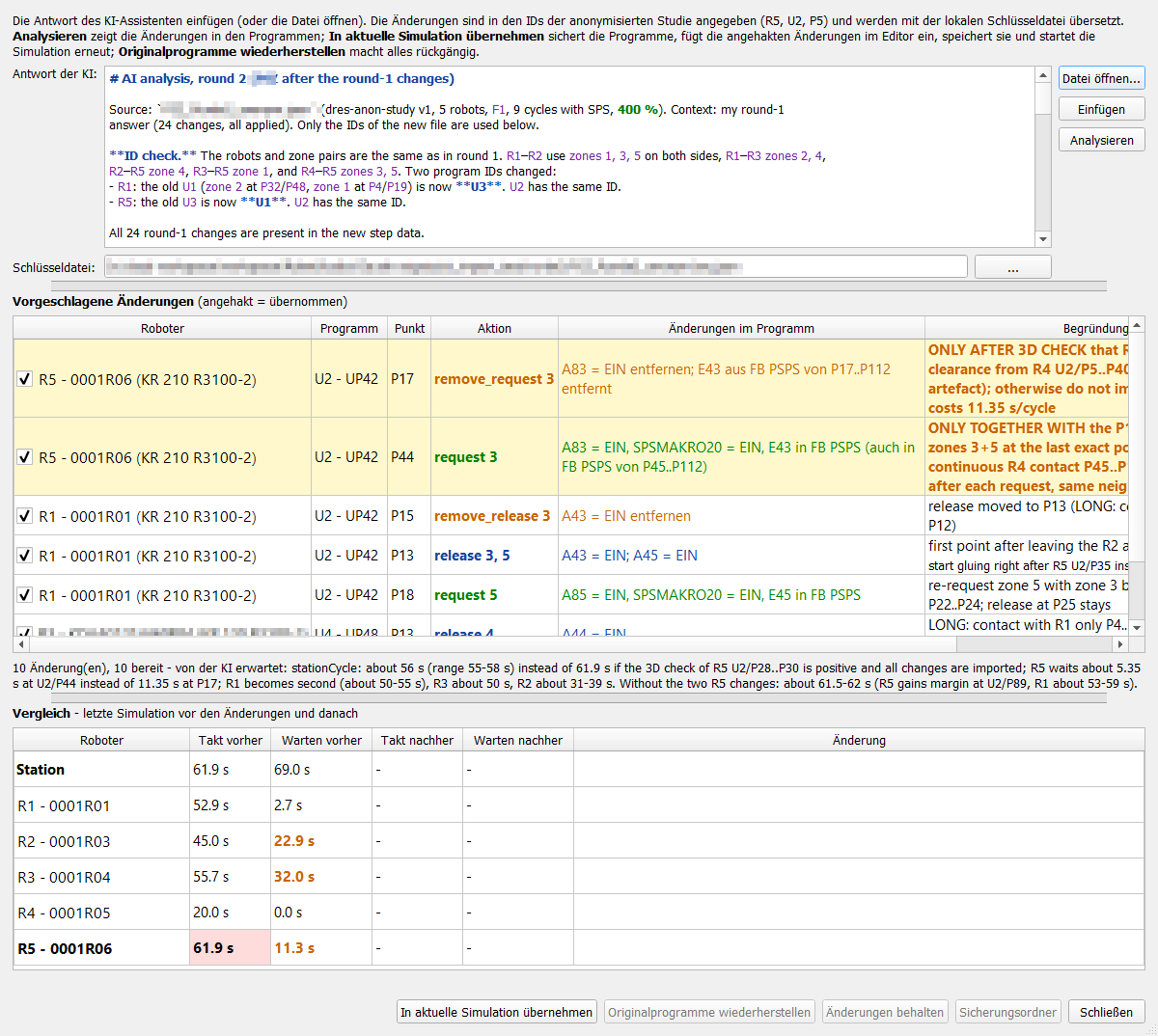The width and height of the screenshot is (1158, 1036).
Task: Click the Datei öffnen... button
Action: pos(1101,79)
